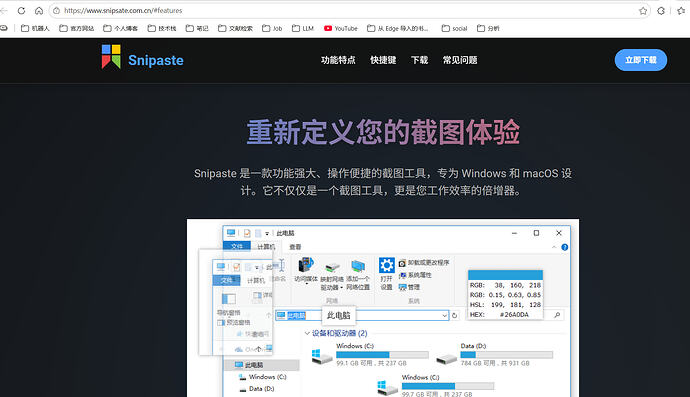Open the 快捷键 navigation link
The image size is (690, 397).
coord(383,60)
